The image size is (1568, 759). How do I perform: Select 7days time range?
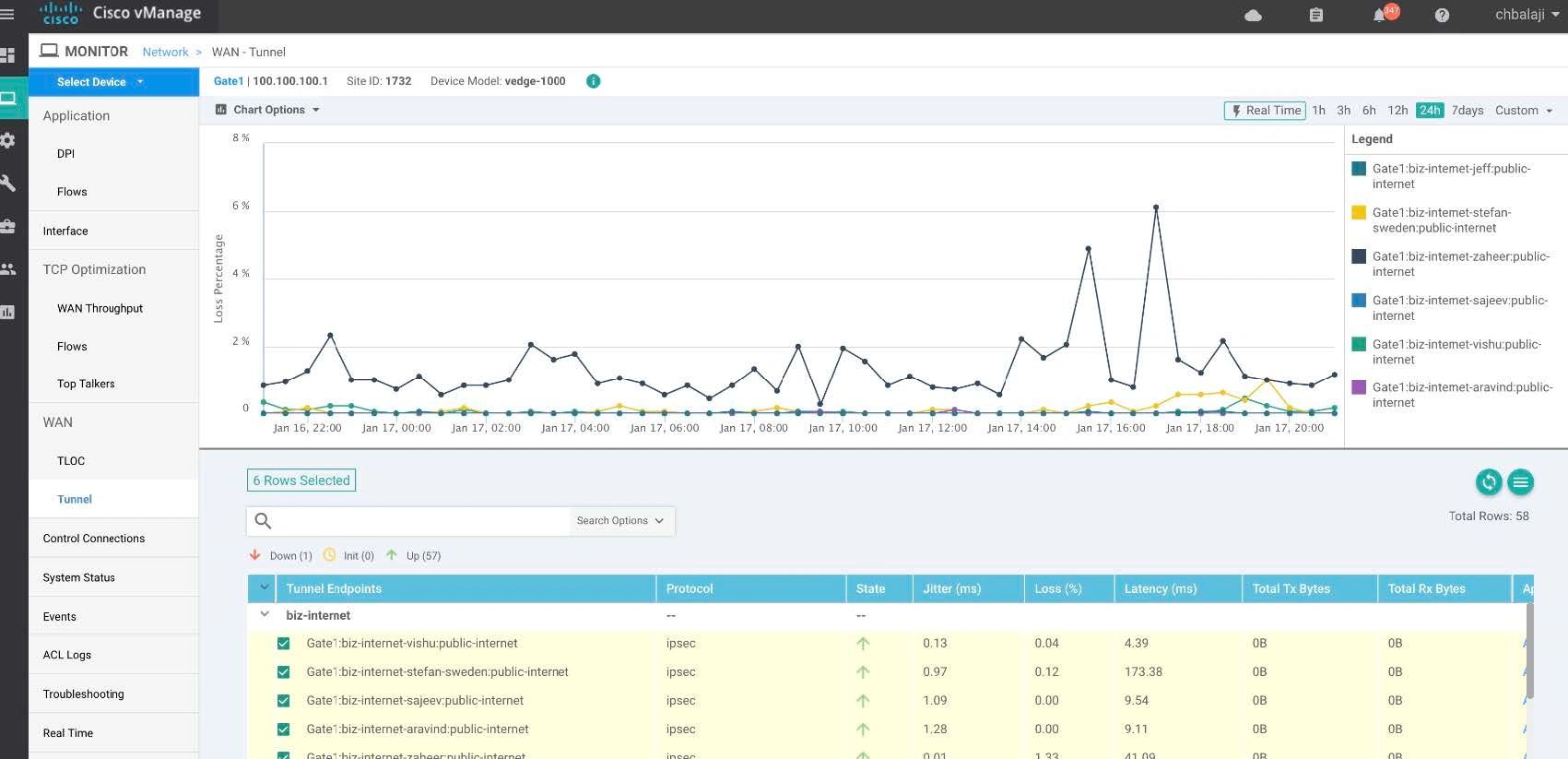[1468, 111]
